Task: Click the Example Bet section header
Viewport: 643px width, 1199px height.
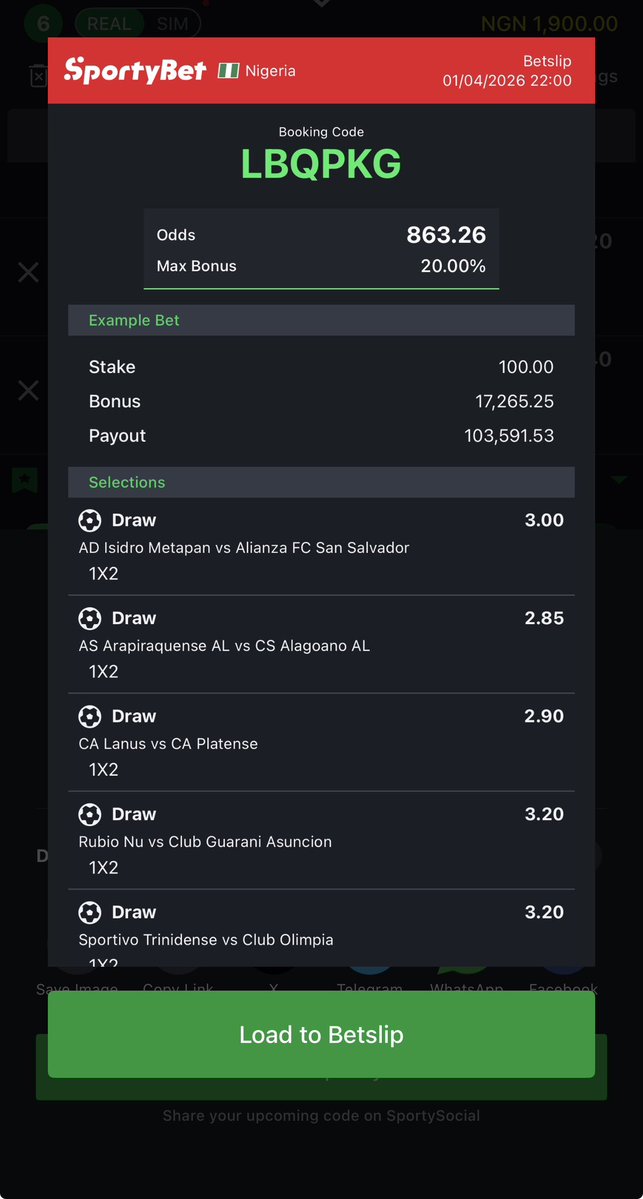Action: pyautogui.click(x=321, y=320)
